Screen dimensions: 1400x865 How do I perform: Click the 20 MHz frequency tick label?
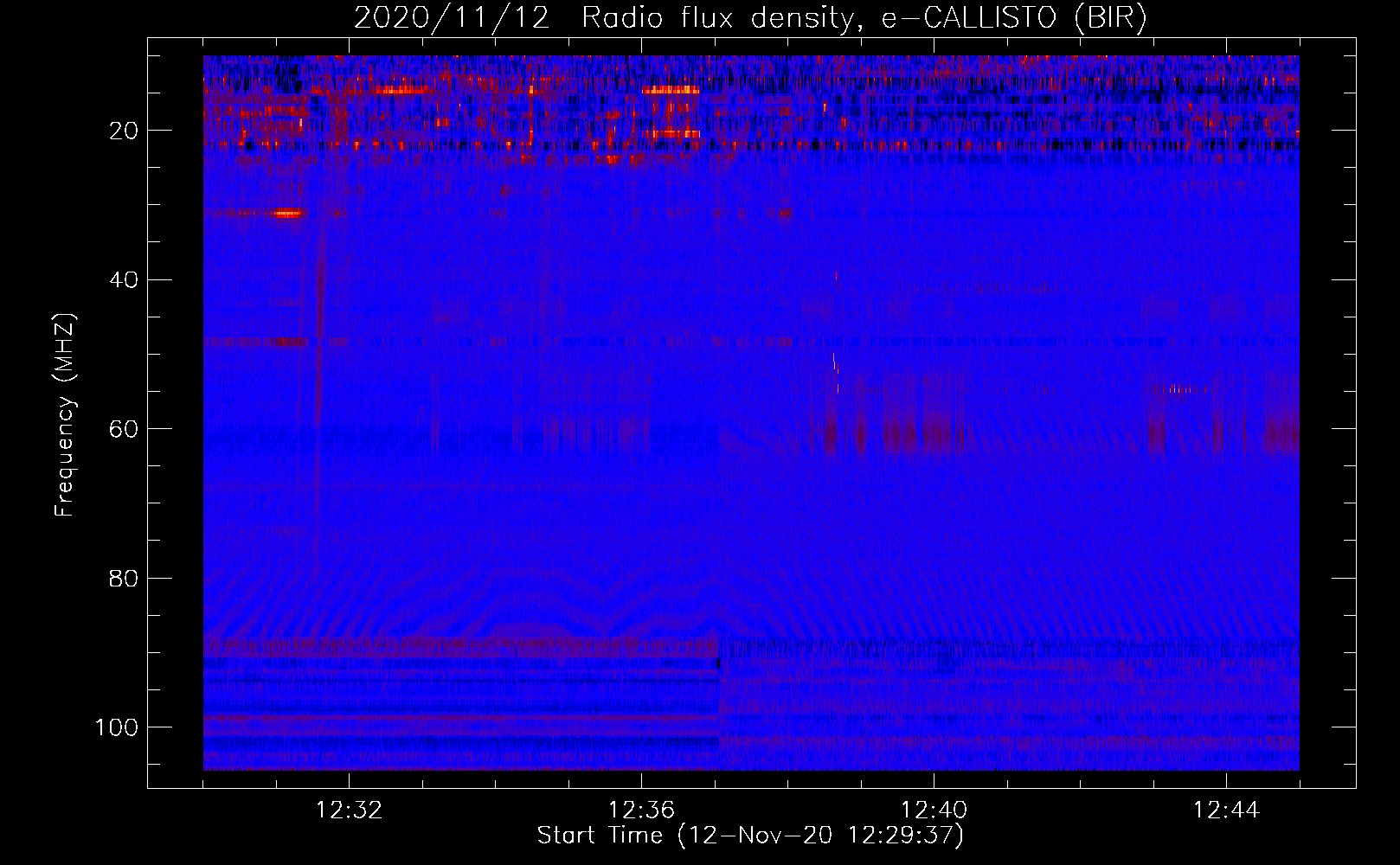tap(124, 131)
